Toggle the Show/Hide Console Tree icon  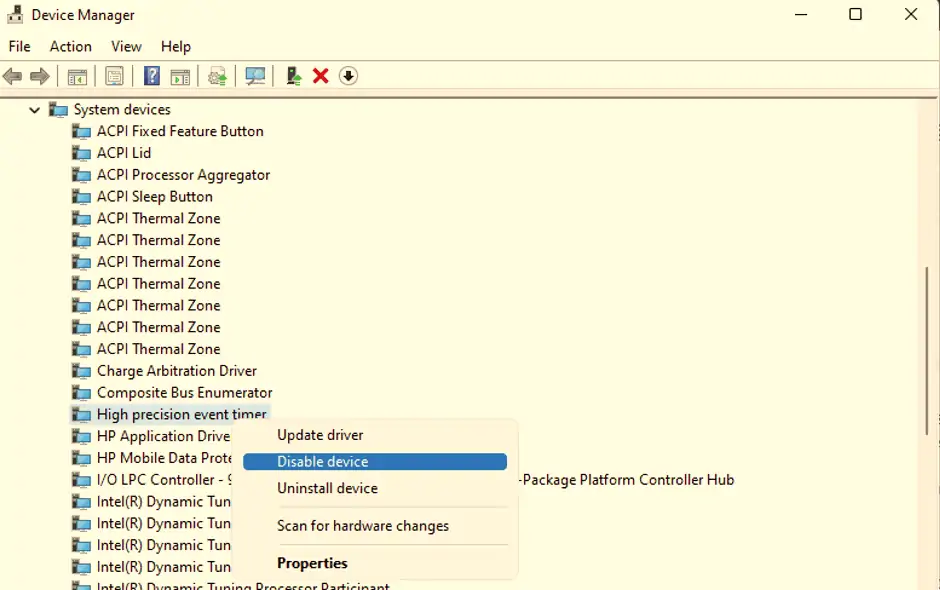click(77, 76)
